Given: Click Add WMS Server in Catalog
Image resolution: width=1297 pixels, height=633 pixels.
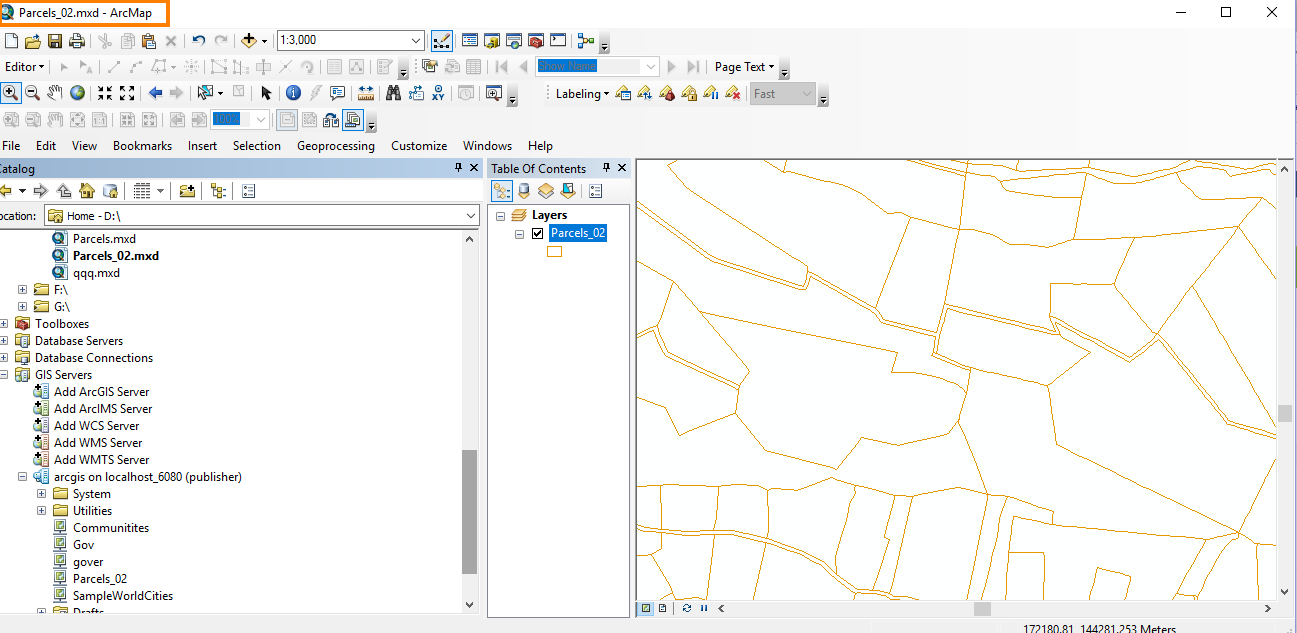Looking at the screenshot, I should [98, 443].
